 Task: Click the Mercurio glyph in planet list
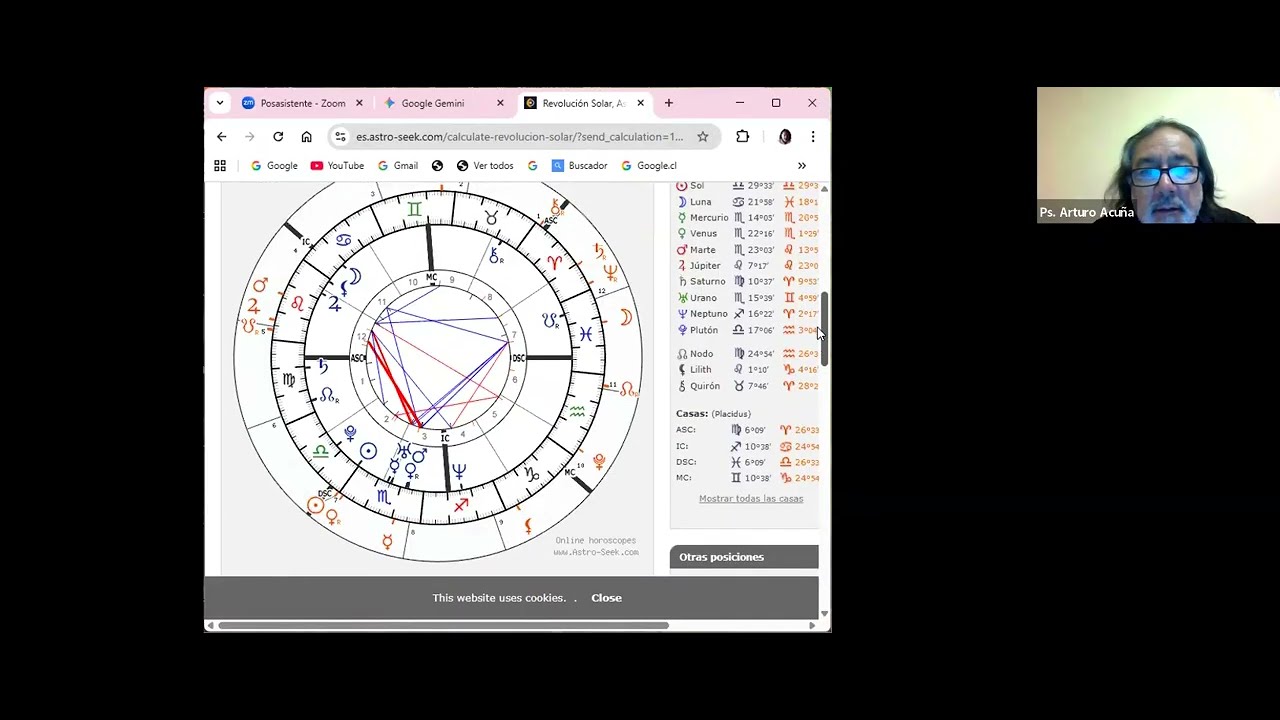682,218
